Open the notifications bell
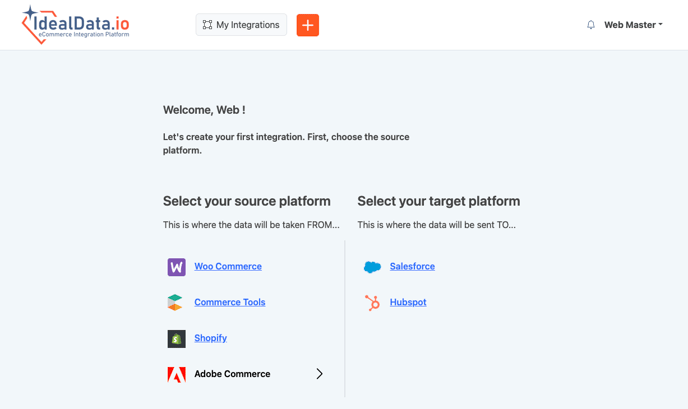The image size is (688, 409). pos(591,25)
